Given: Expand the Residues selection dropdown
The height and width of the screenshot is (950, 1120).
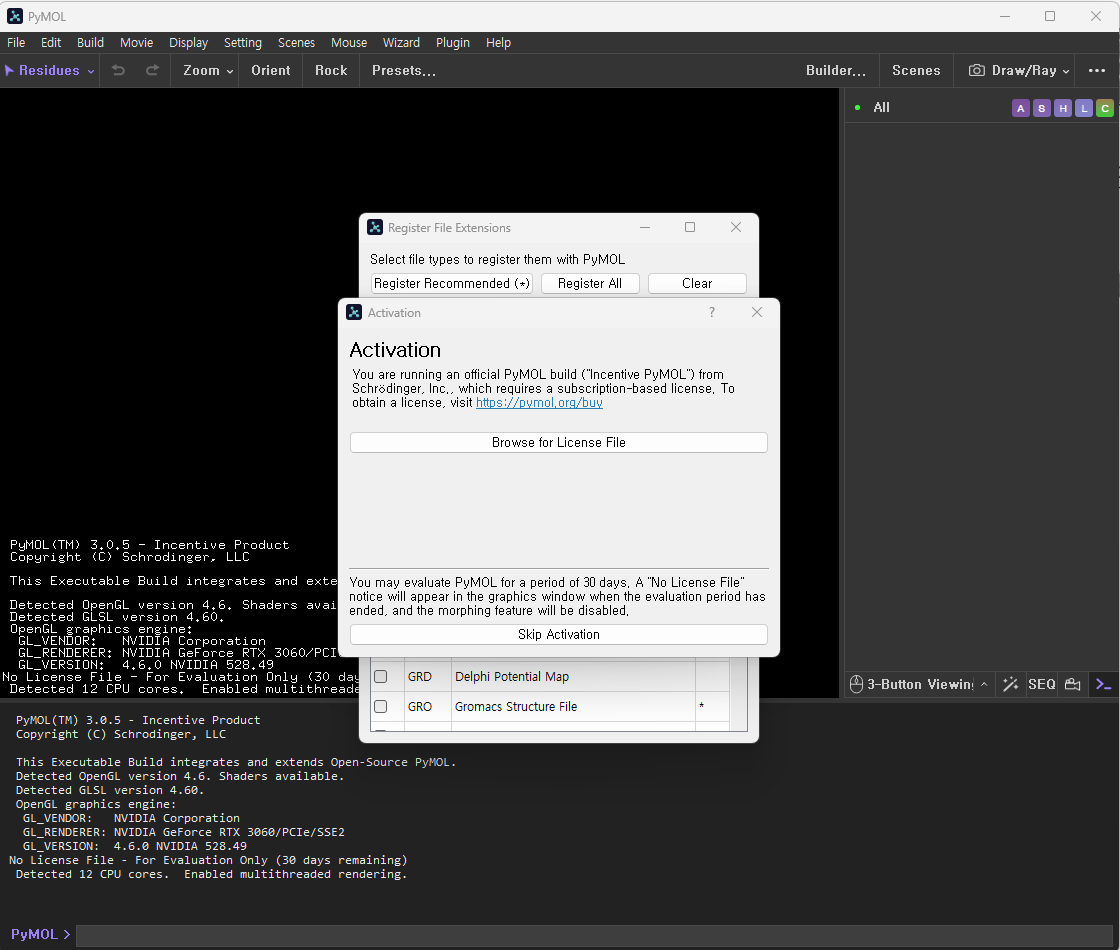Looking at the screenshot, I should 91,71.
